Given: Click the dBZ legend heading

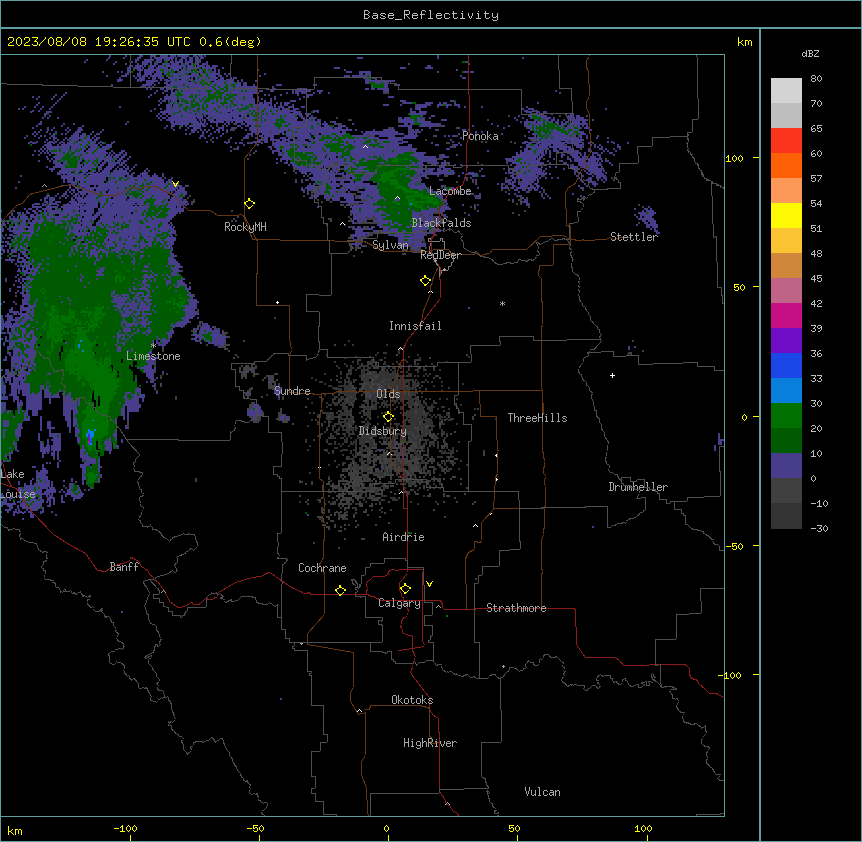Looking at the screenshot, I should click(x=810, y=53).
